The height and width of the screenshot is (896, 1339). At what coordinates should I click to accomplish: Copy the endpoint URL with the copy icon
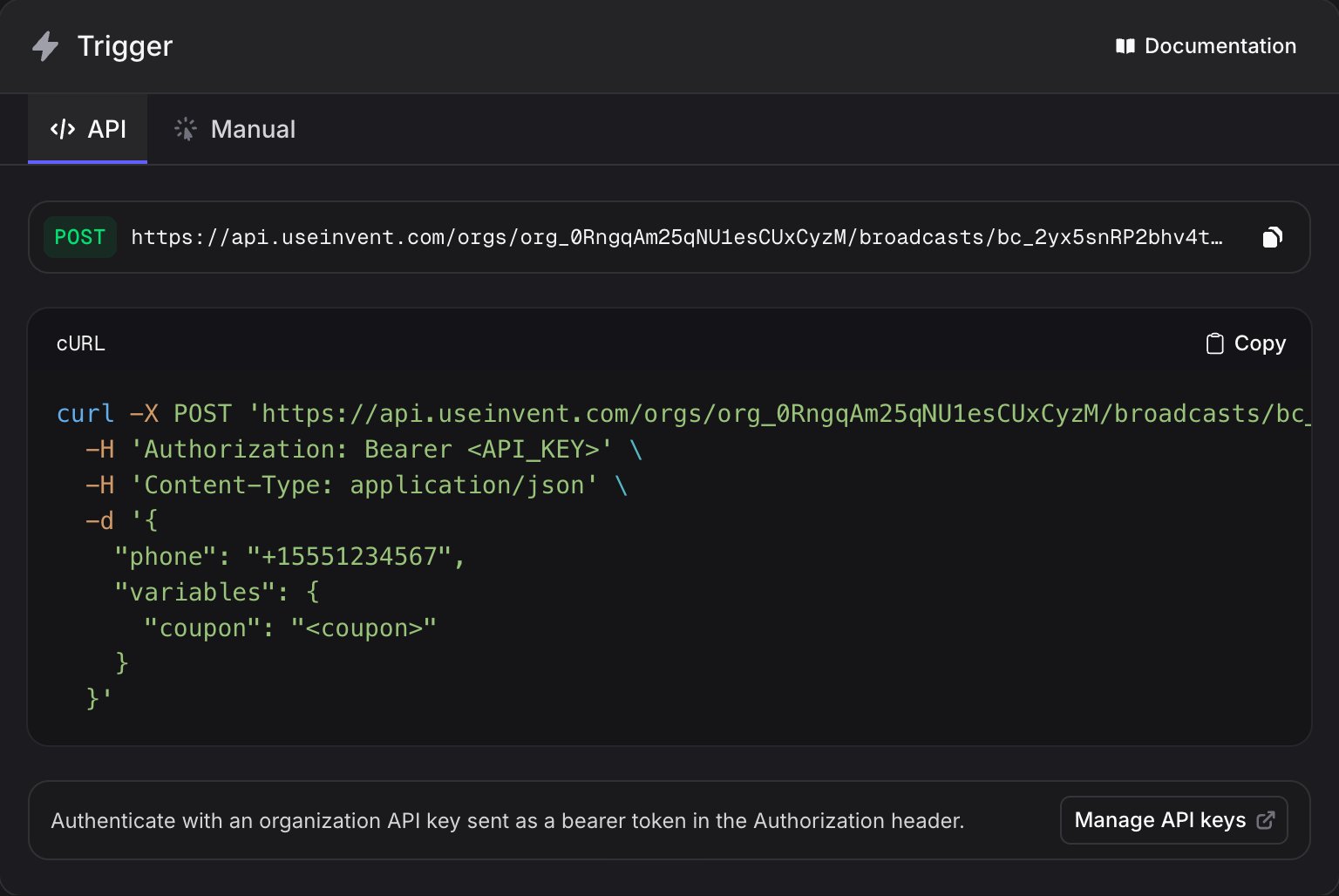[x=1273, y=237]
